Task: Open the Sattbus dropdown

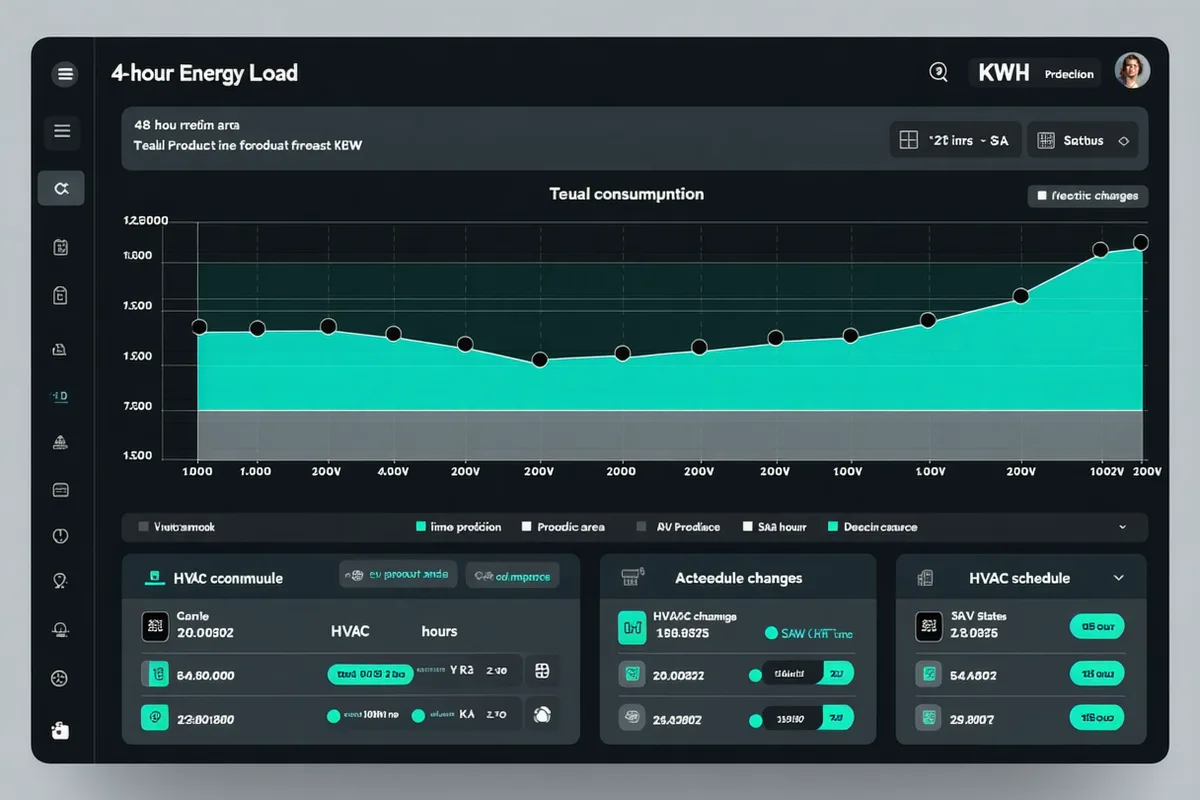Action: (1083, 141)
